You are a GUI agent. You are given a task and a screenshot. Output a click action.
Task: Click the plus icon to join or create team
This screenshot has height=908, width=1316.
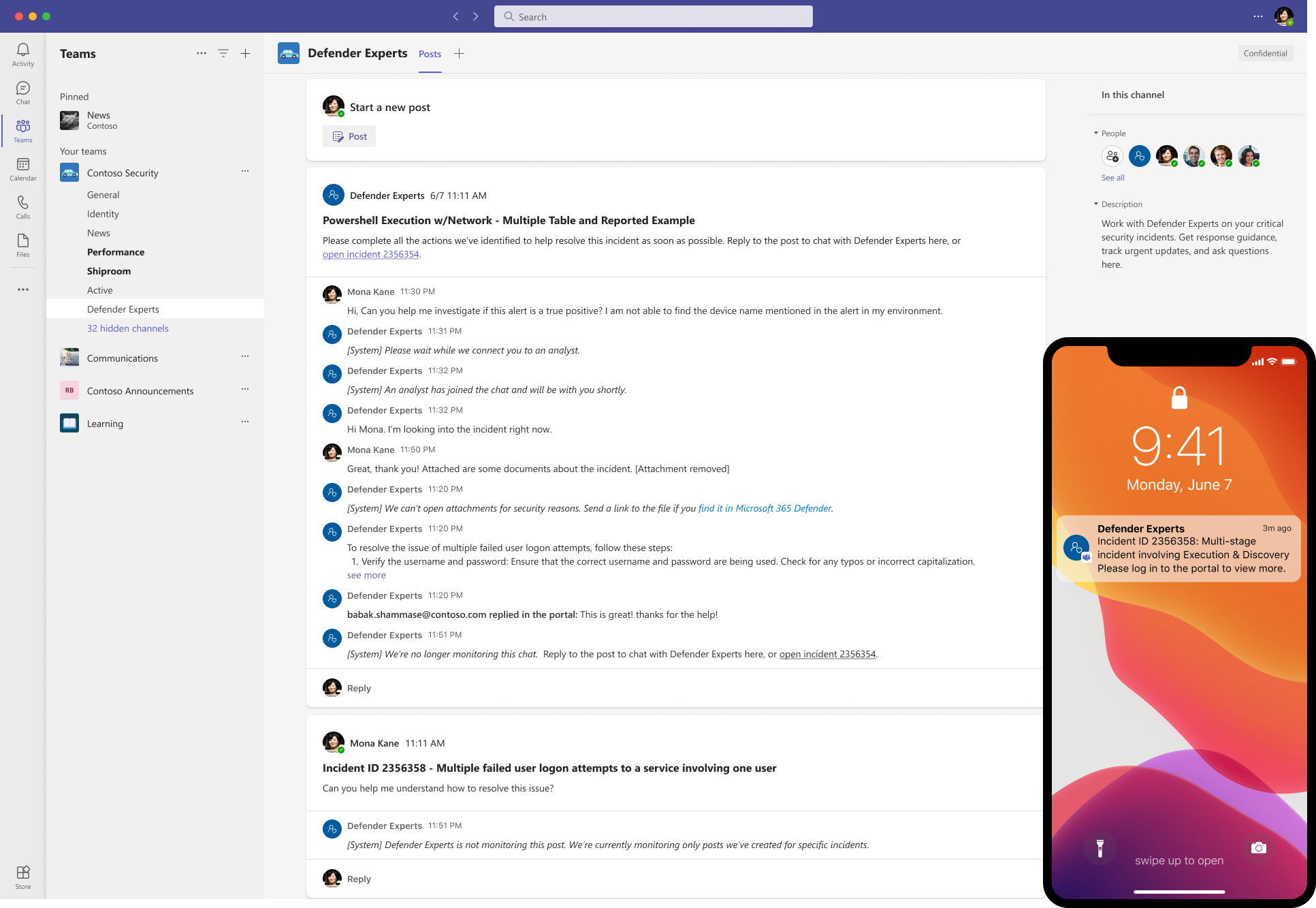coord(246,53)
